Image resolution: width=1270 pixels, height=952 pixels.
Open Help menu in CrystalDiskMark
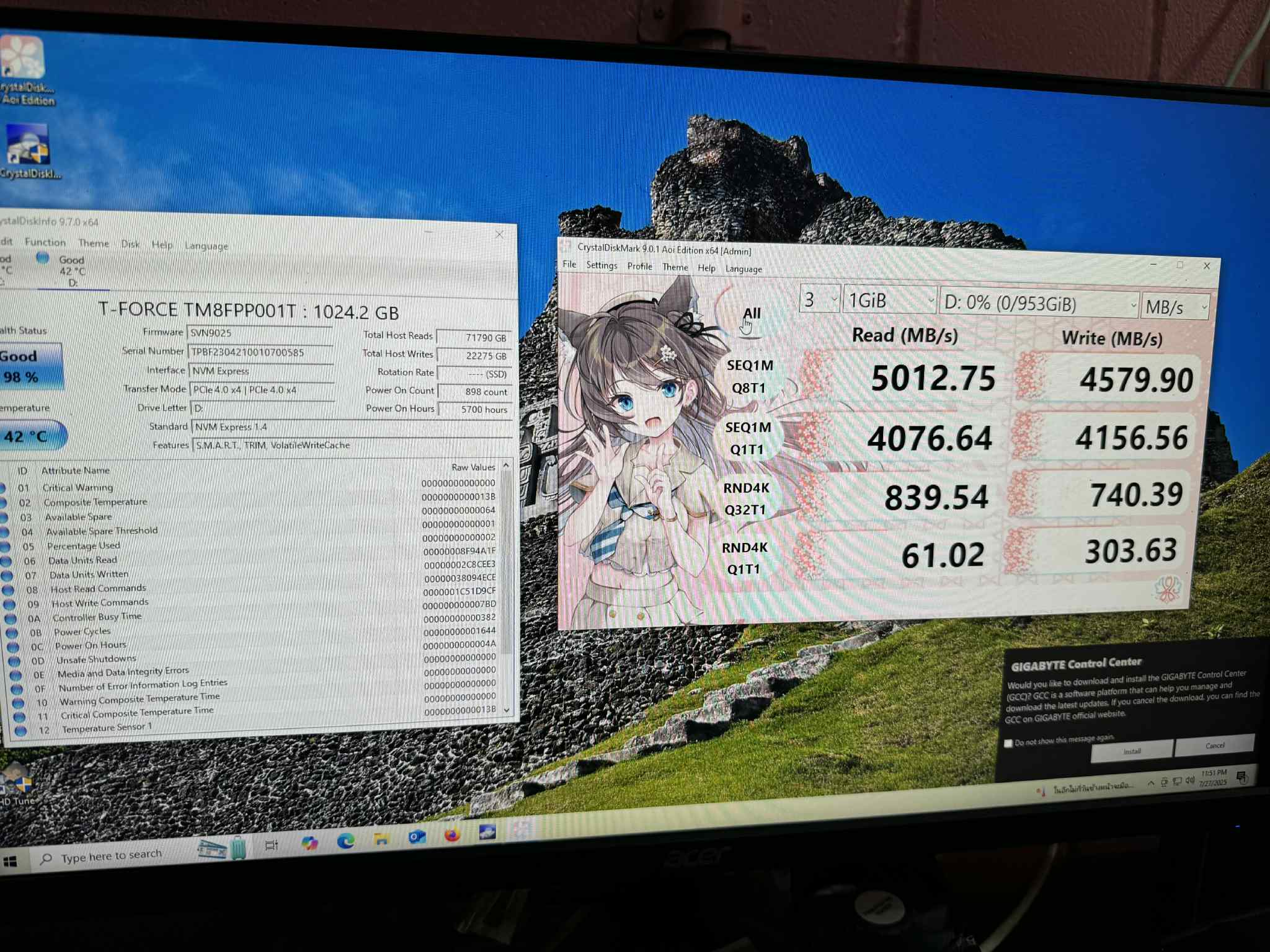[x=706, y=268]
